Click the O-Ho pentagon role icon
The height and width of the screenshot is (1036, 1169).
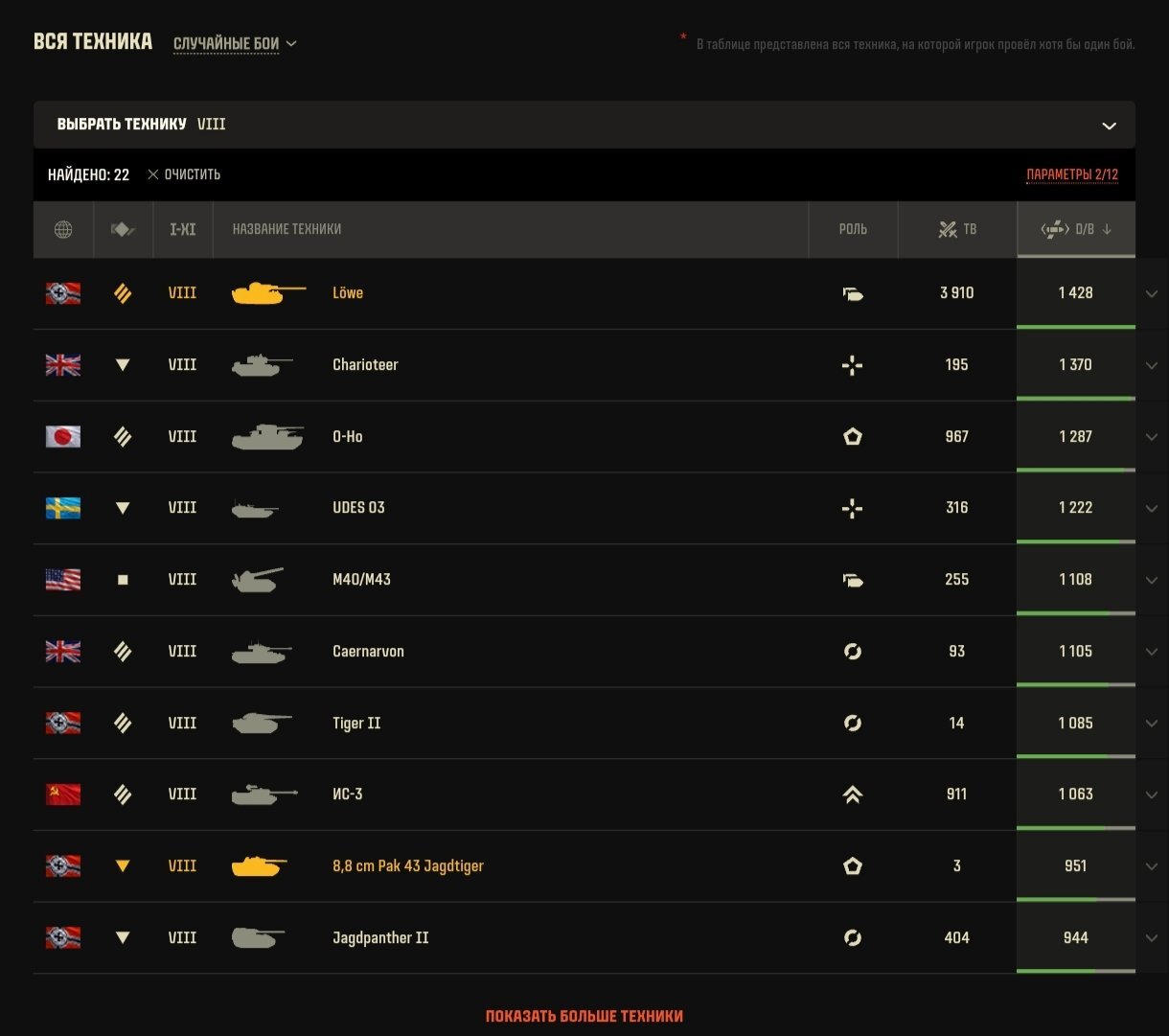(853, 436)
